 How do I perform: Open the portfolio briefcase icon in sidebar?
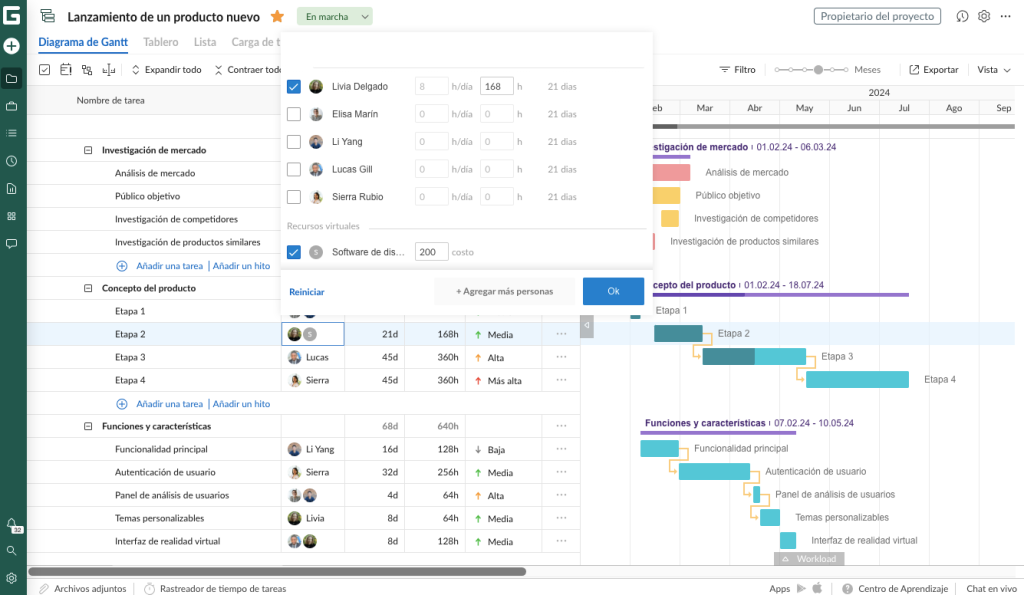click(x=12, y=105)
